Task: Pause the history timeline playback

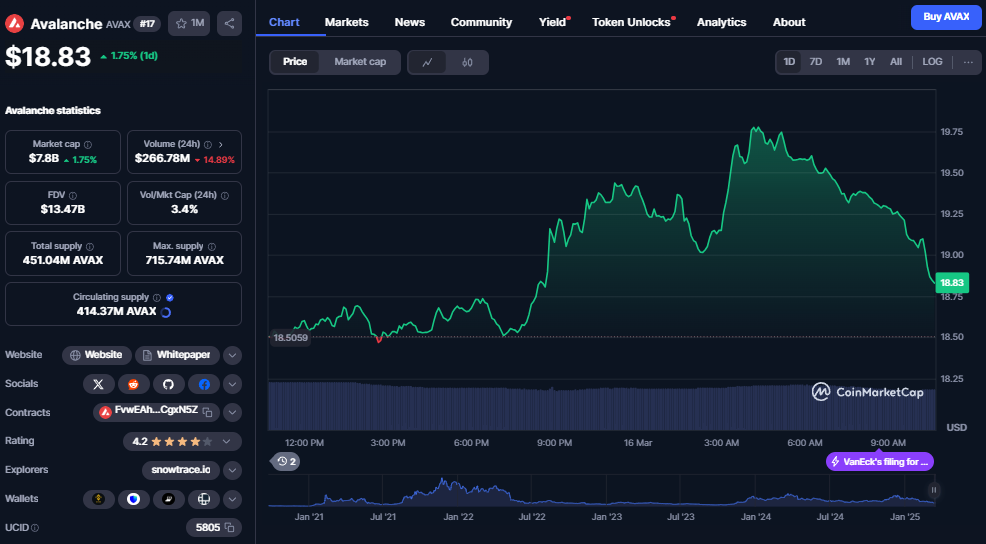Action: pyautogui.click(x=934, y=490)
